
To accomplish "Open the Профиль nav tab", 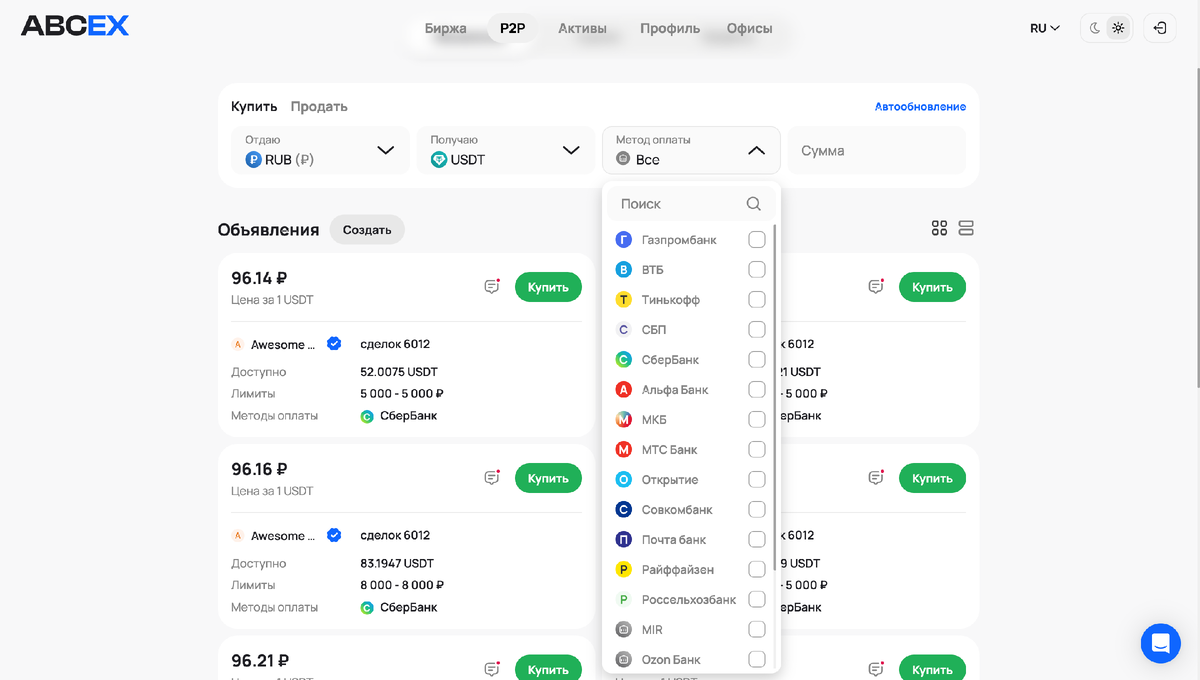I will coord(670,28).
